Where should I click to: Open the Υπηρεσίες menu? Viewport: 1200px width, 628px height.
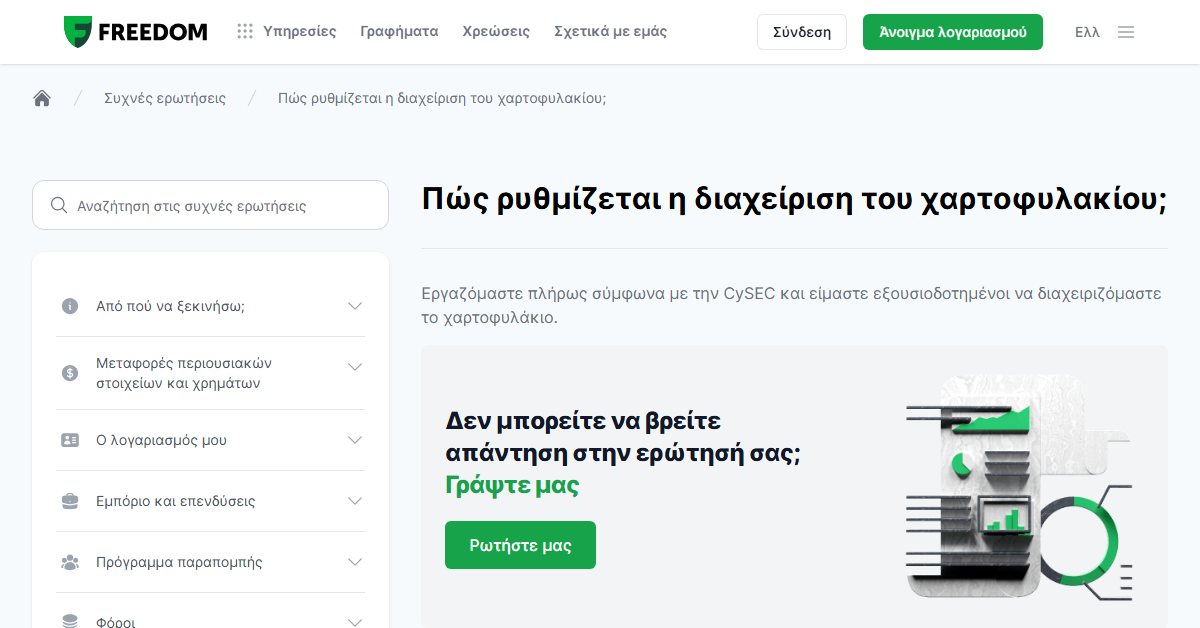300,32
